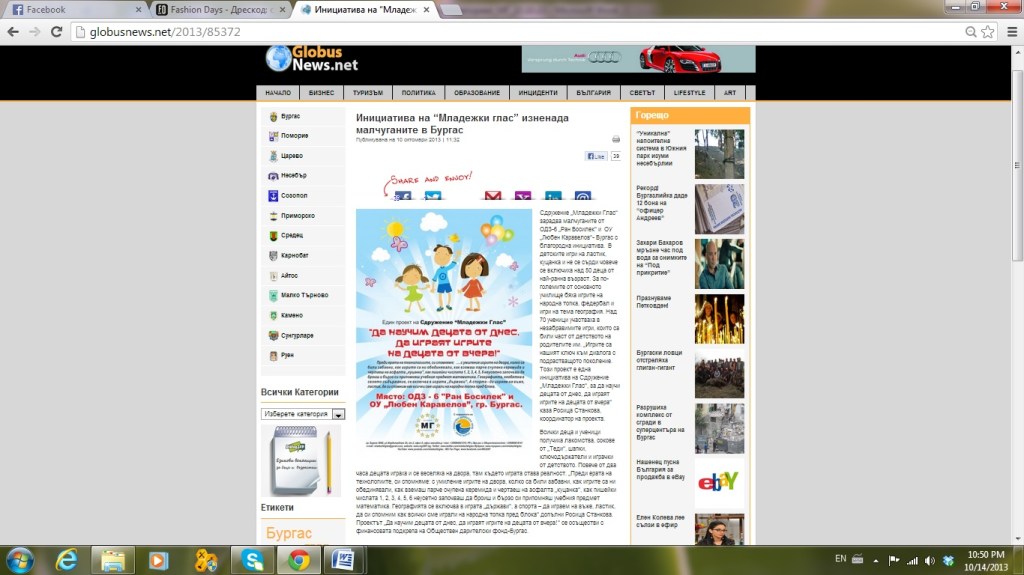Viewport: 1024px width, 575px height.
Task: Click the browser reload icon
Action: (56, 31)
